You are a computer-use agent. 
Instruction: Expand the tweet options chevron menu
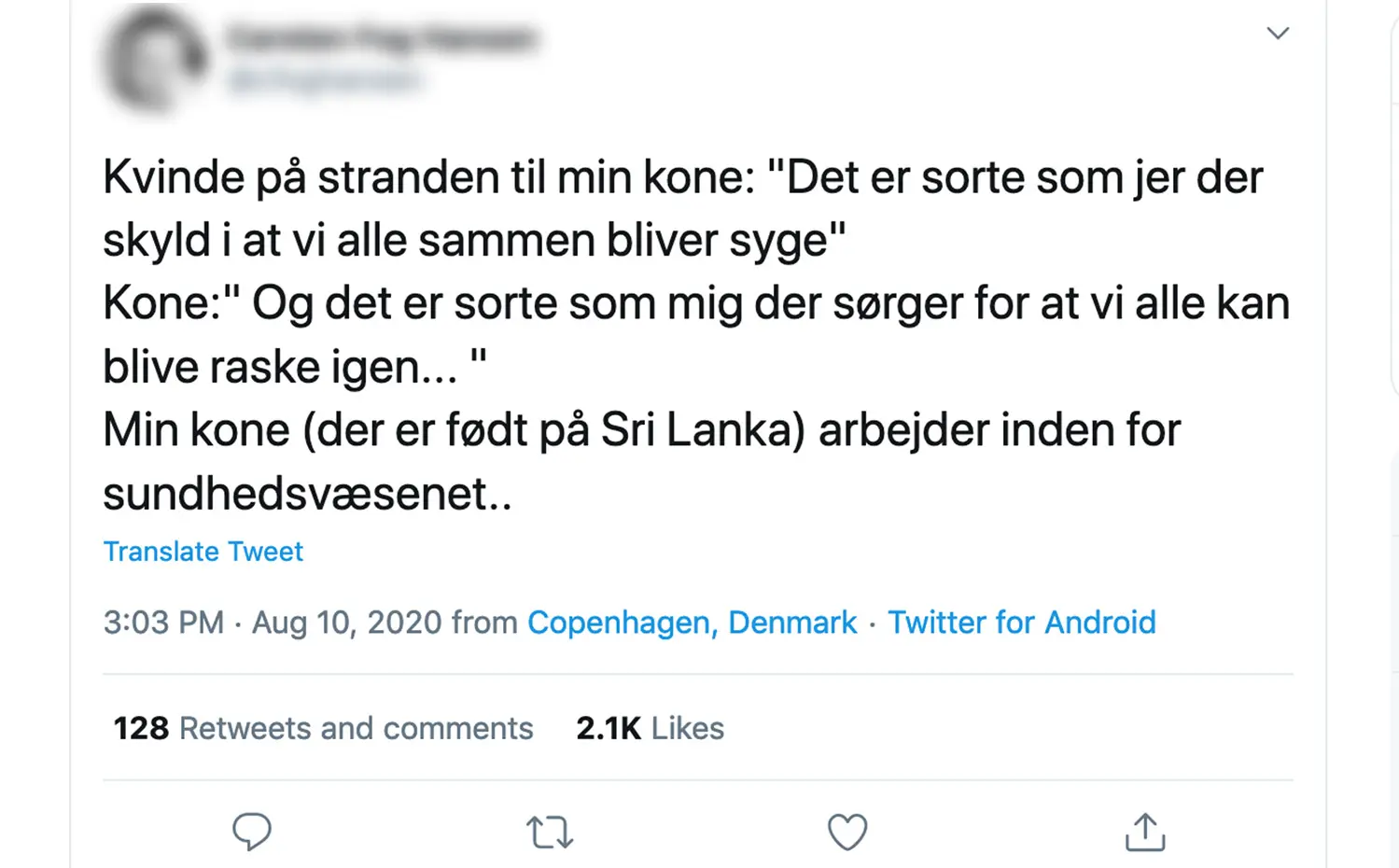(1278, 33)
